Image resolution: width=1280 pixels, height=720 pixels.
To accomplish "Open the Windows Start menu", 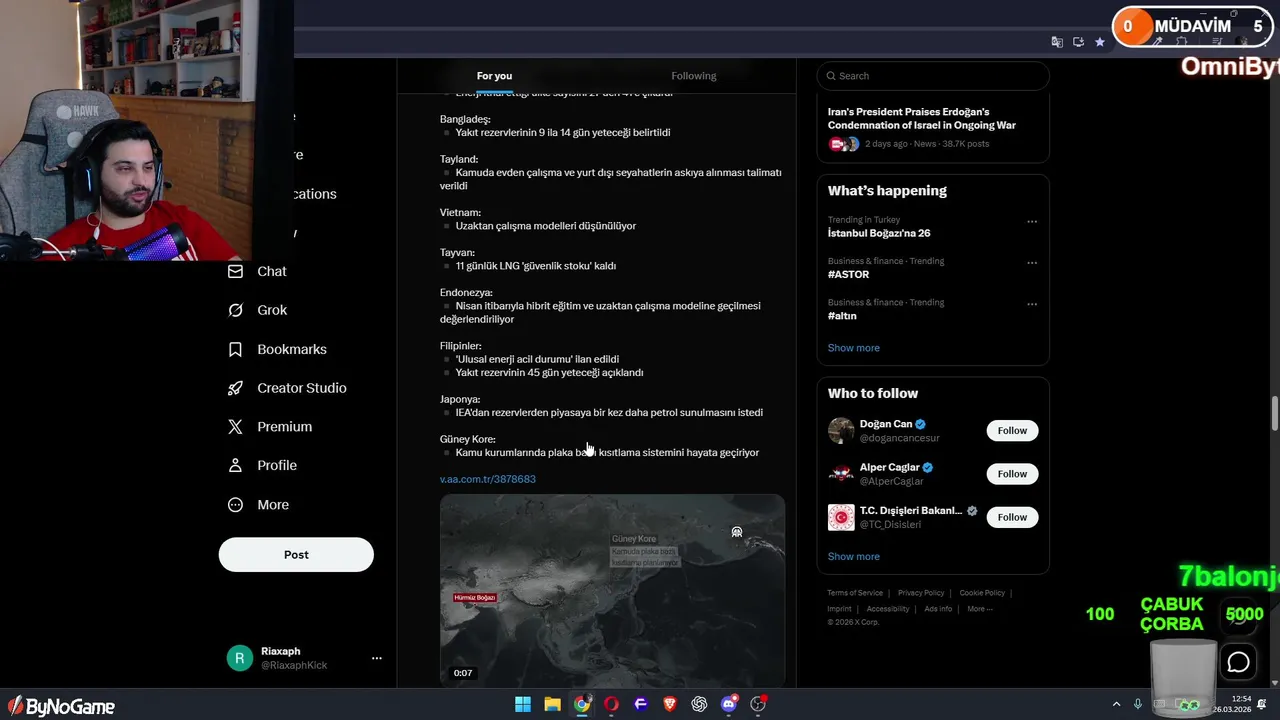I will coord(523,704).
